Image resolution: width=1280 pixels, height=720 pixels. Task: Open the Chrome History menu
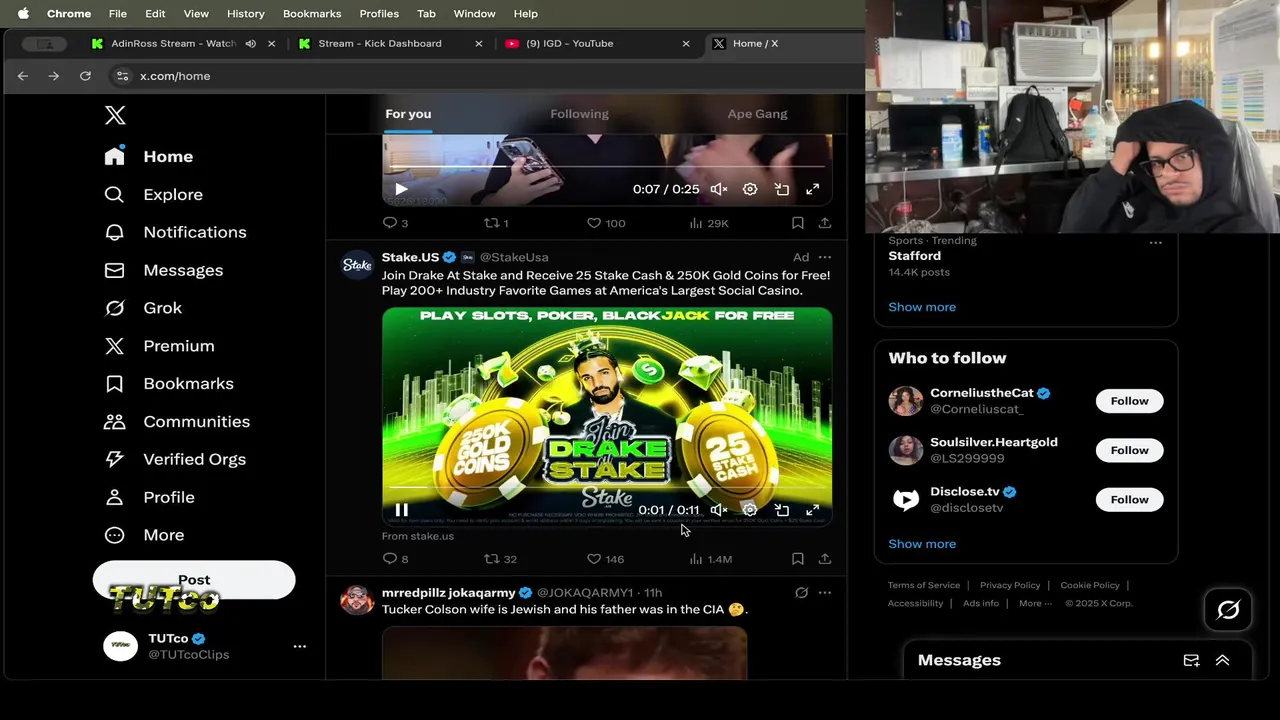pyautogui.click(x=245, y=14)
